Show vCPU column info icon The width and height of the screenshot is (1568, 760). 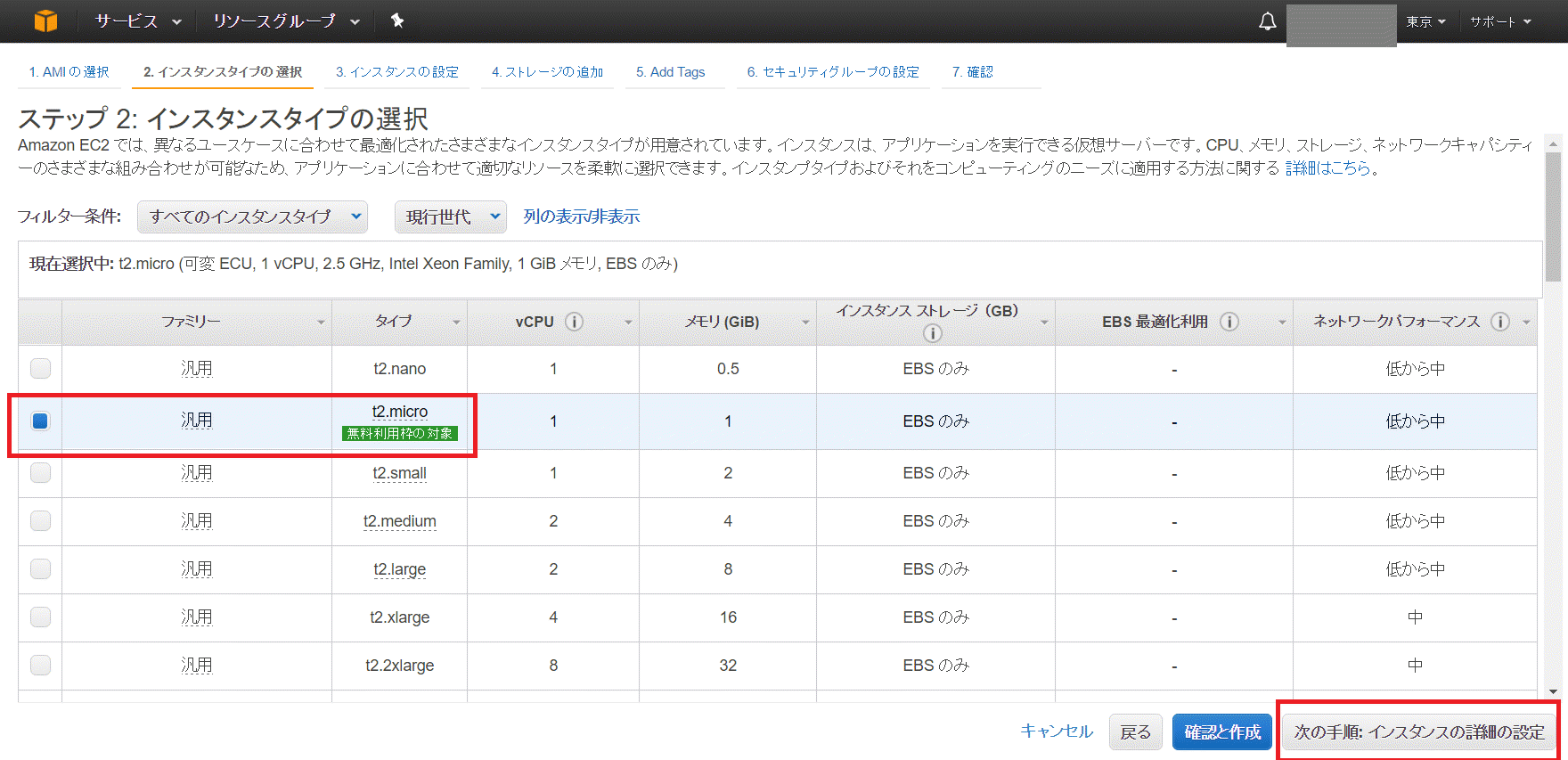575,322
